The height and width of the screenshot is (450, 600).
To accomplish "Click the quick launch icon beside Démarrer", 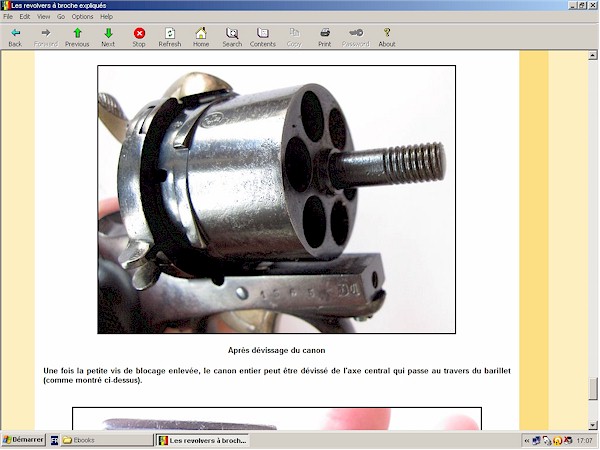I will tap(54, 440).
